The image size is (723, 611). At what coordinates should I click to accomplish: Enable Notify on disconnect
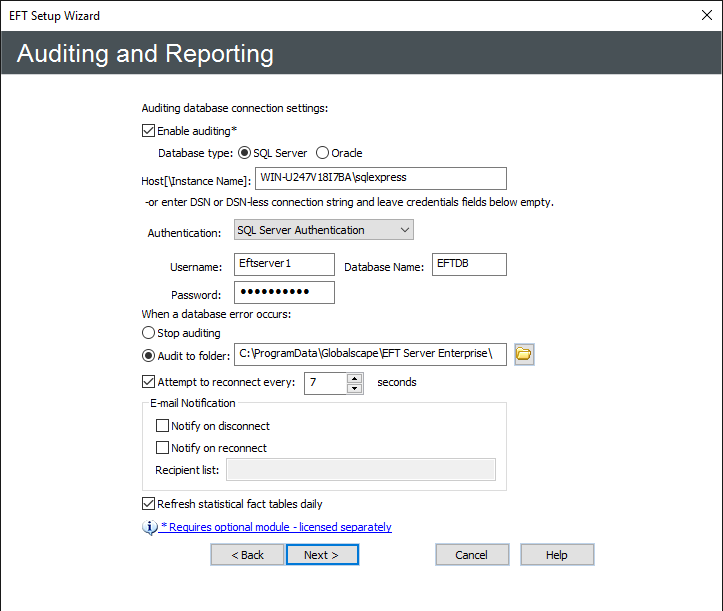coord(163,426)
